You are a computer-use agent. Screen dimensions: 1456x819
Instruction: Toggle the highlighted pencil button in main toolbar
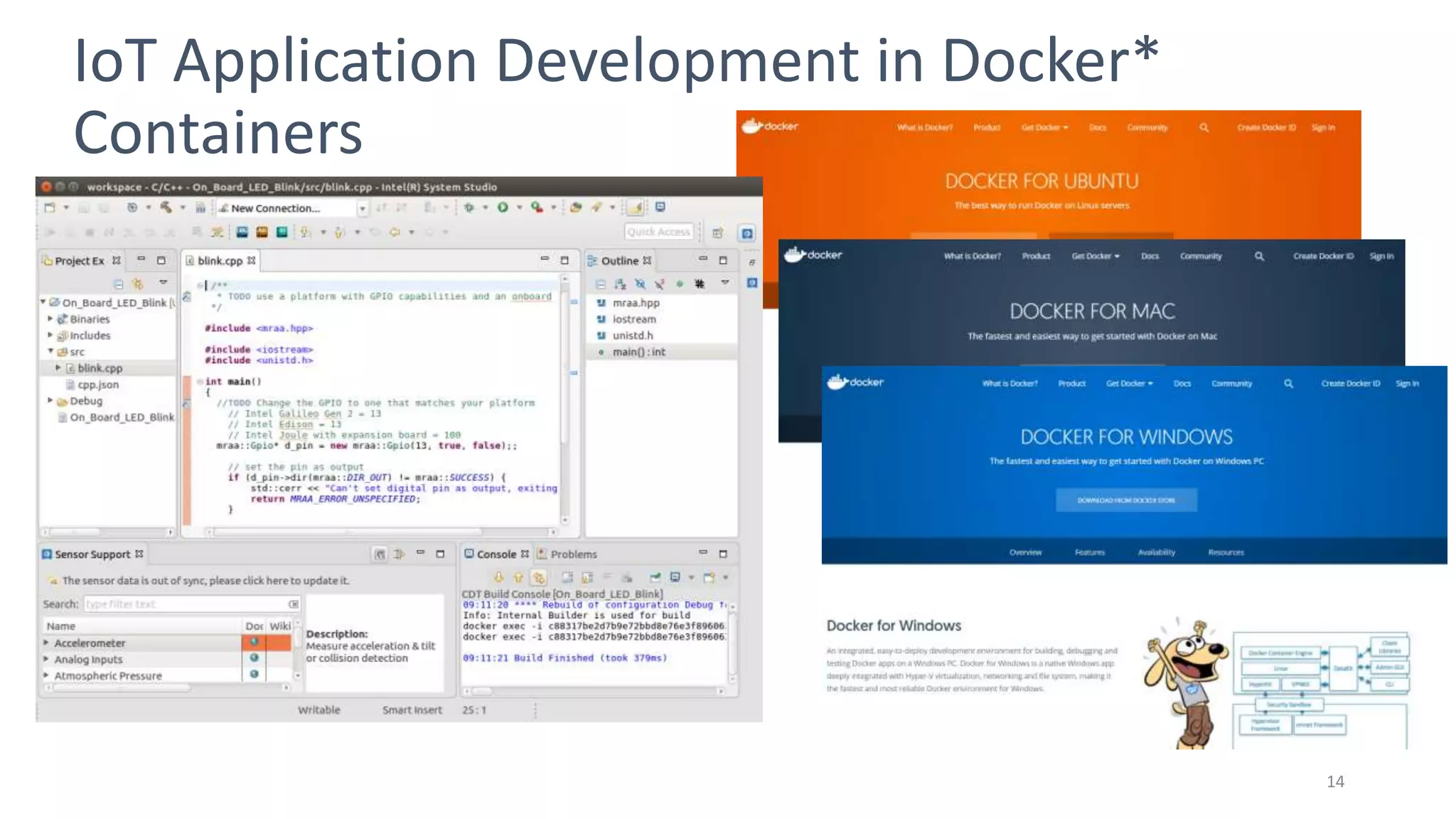636,208
